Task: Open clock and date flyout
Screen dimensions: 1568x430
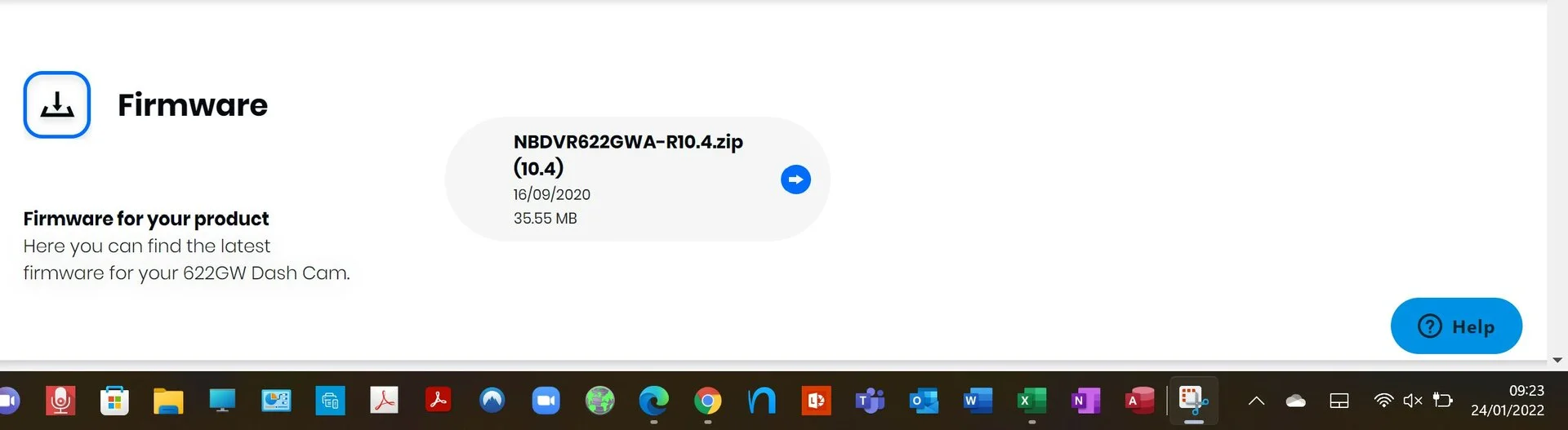Action: (x=1507, y=401)
